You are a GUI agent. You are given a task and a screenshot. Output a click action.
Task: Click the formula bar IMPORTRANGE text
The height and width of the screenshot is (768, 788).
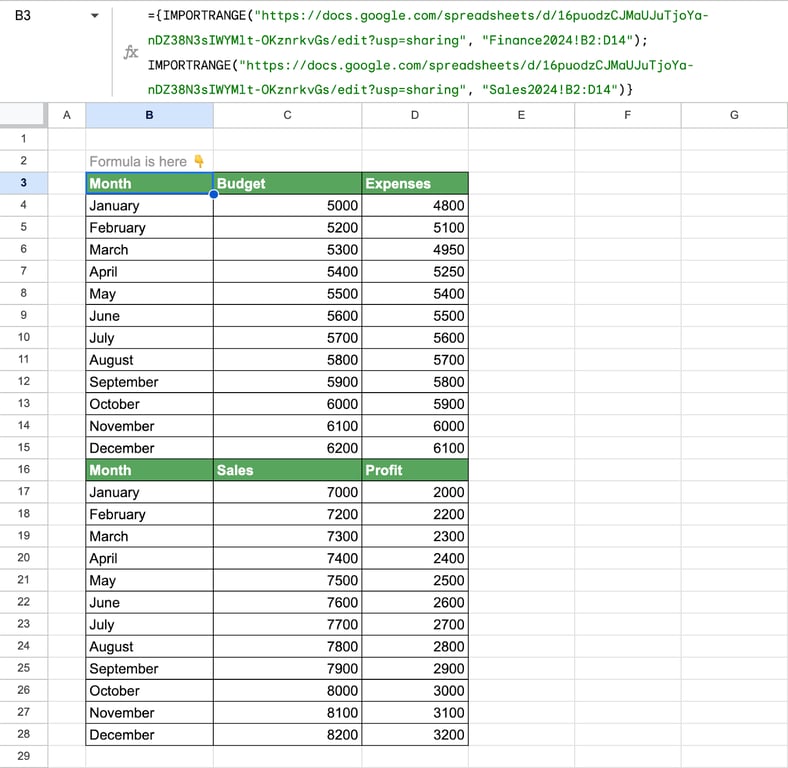(428, 52)
